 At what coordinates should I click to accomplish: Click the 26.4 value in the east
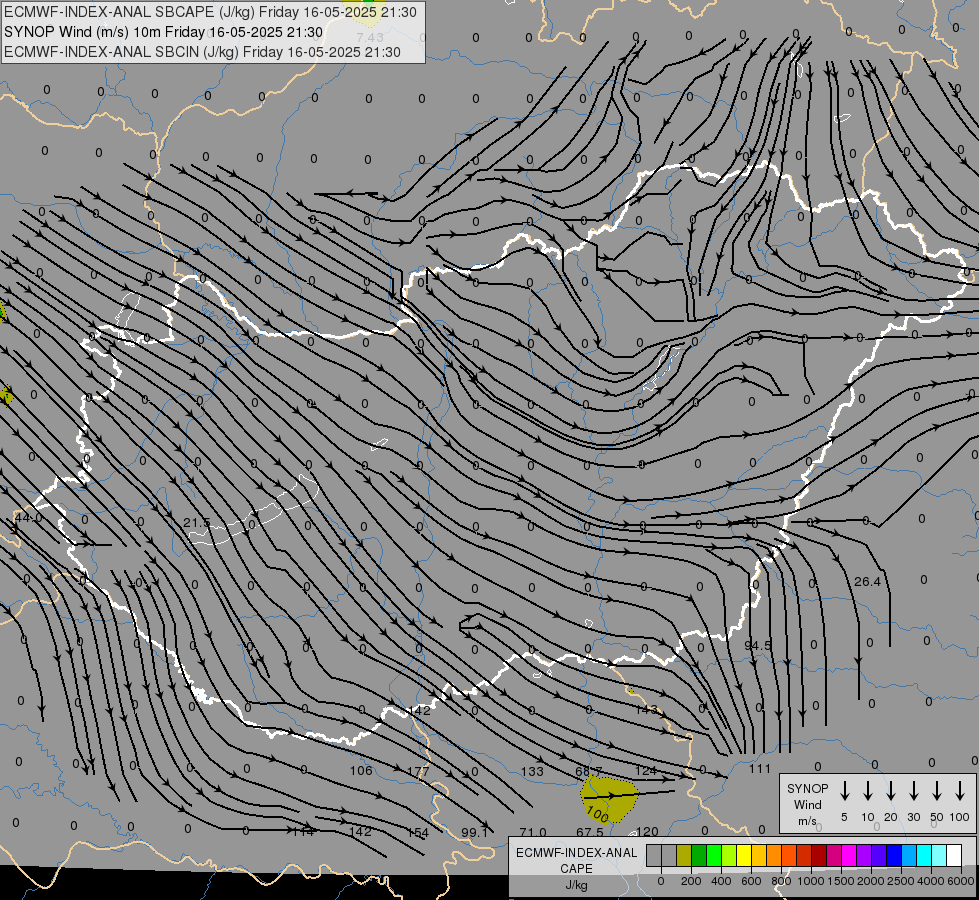coord(867,581)
